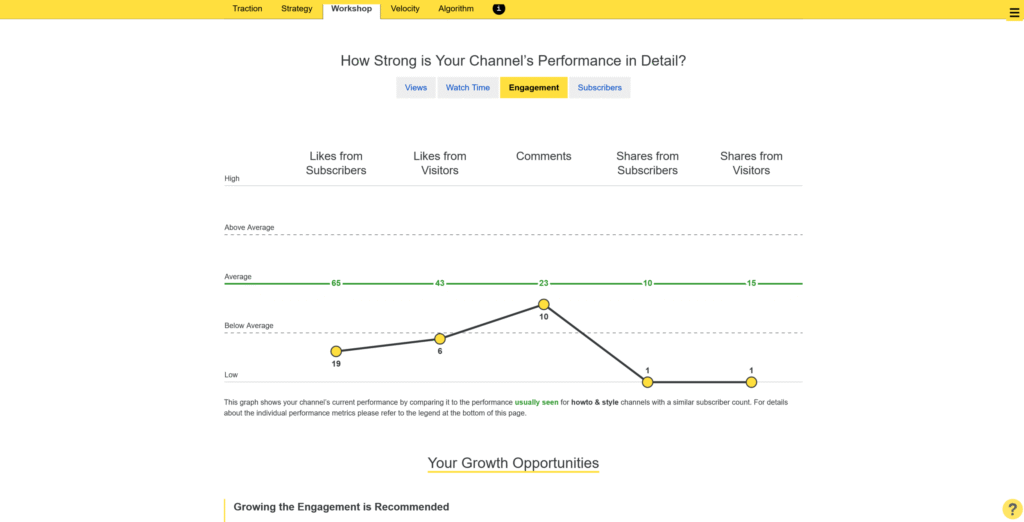Click the notification badge showing 1
The width and height of the screenshot is (1024, 522).
tap(499, 8)
